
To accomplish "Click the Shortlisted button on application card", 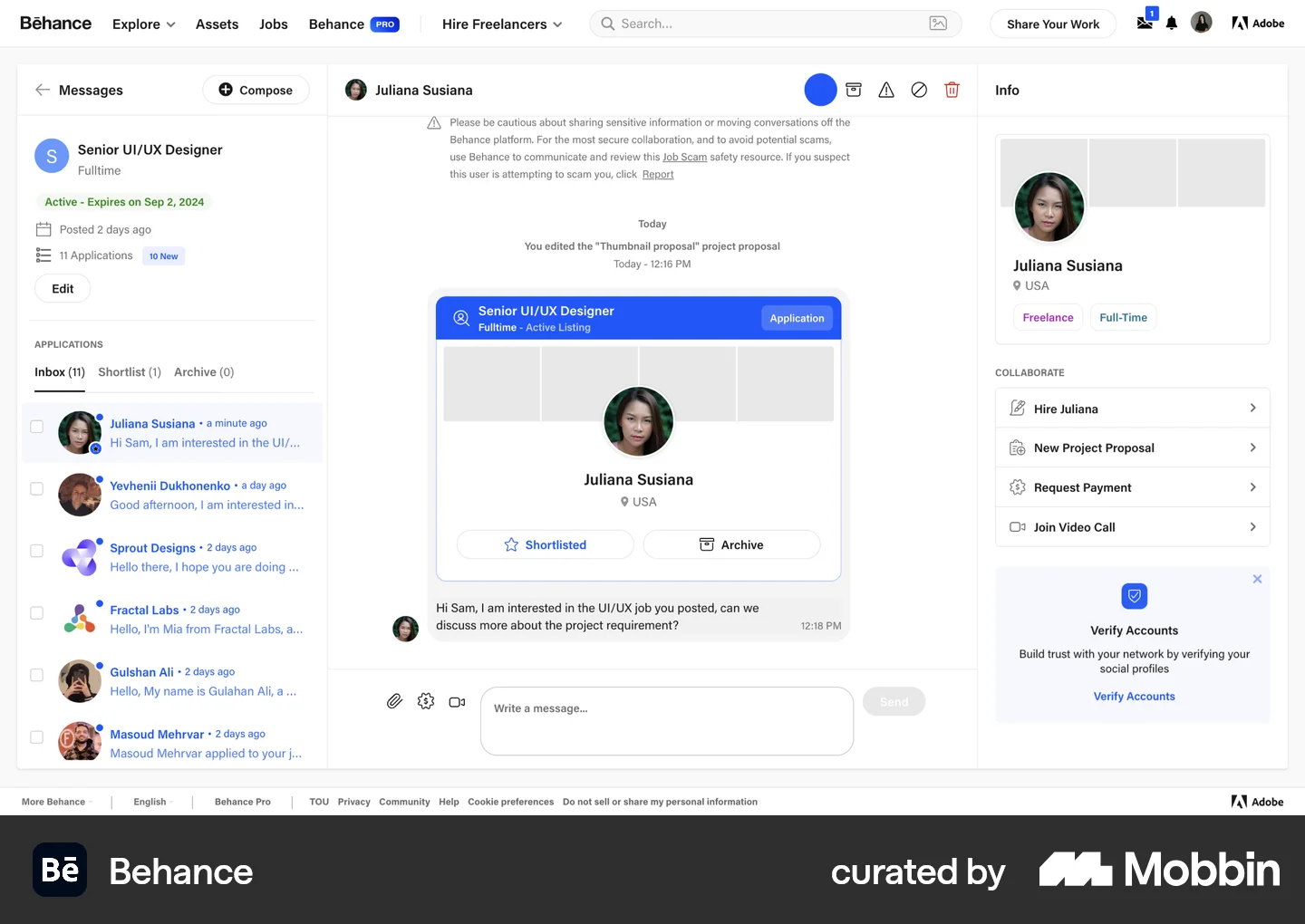I will [546, 544].
